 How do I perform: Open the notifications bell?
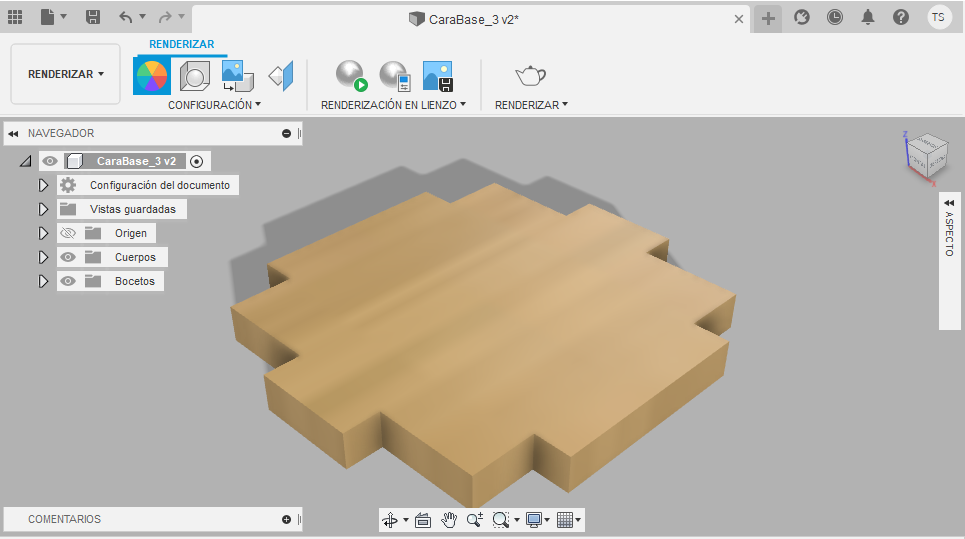pyautogui.click(x=868, y=17)
